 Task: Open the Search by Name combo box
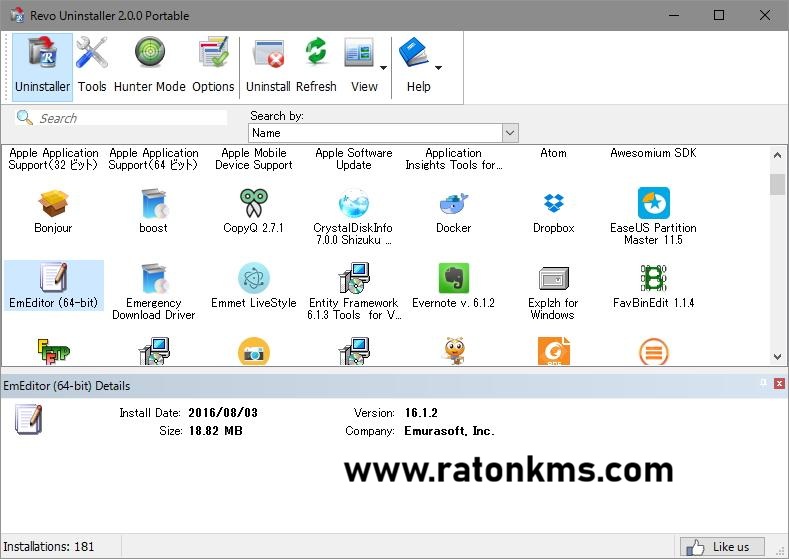[383, 133]
